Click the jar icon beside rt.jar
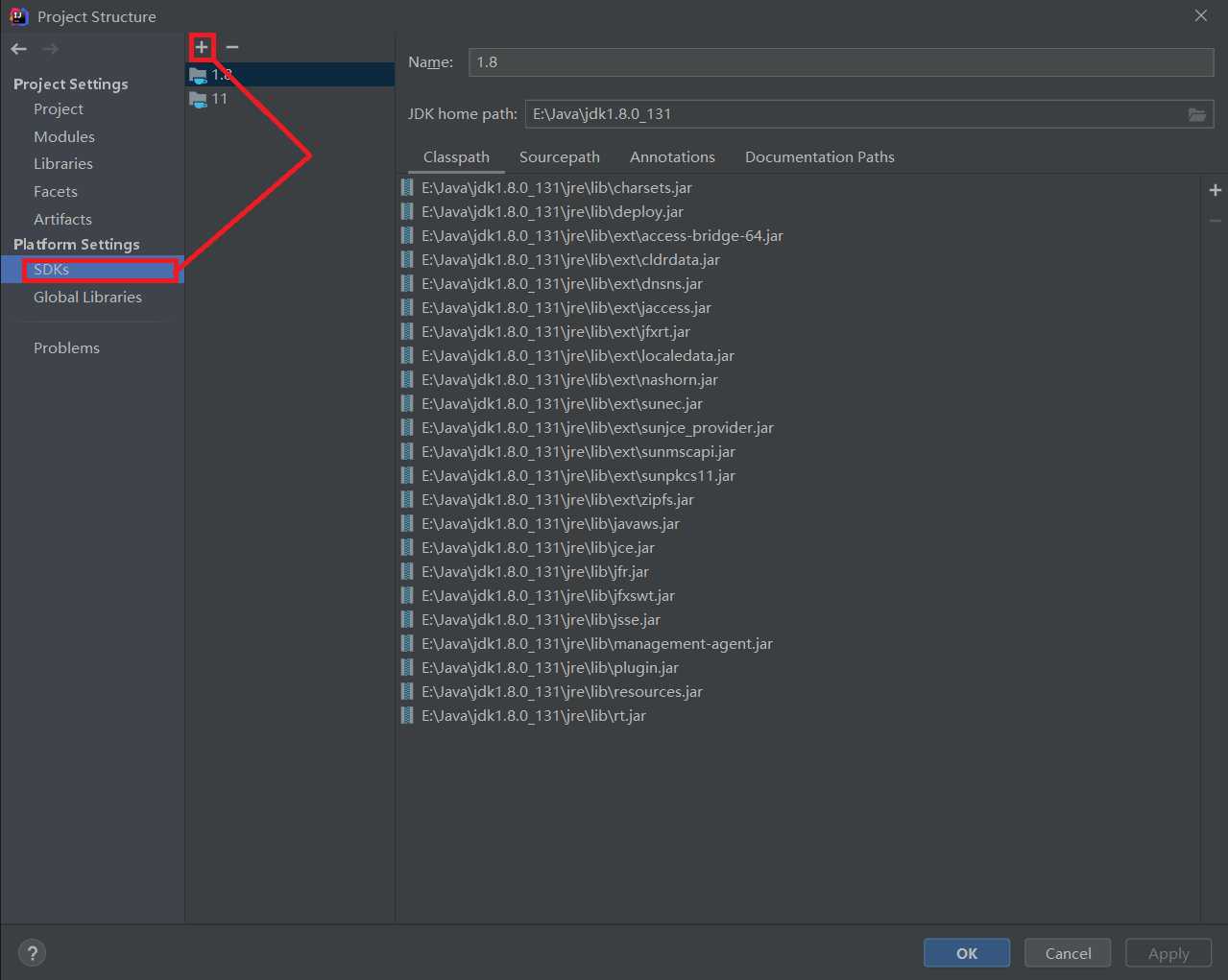 [407, 716]
